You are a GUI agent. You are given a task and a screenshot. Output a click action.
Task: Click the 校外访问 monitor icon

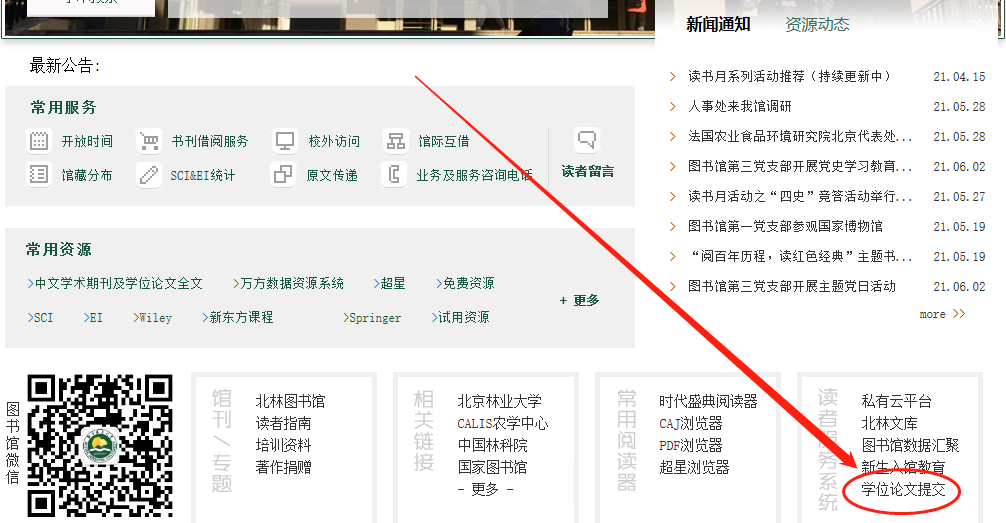[285, 141]
